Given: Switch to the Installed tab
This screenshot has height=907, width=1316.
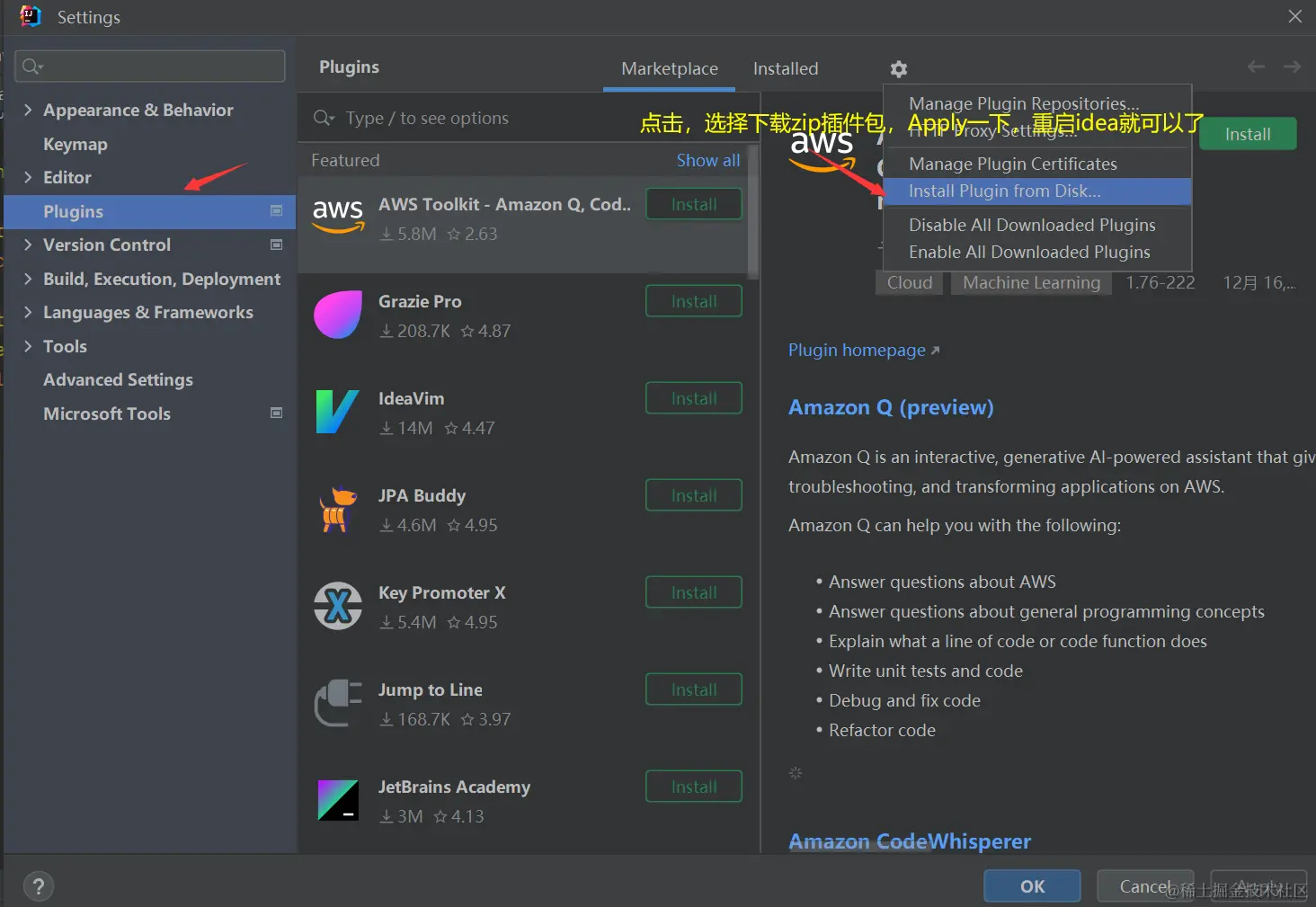Looking at the screenshot, I should 786,69.
